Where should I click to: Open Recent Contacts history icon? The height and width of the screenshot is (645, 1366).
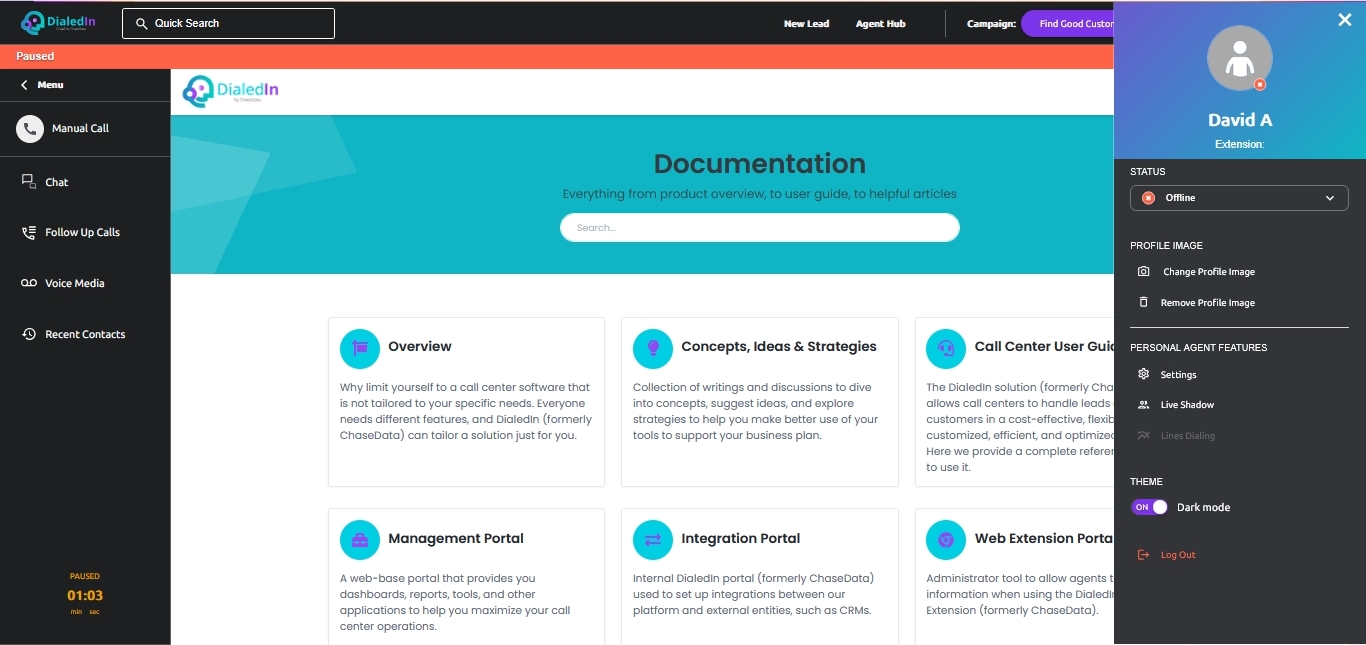coord(29,334)
